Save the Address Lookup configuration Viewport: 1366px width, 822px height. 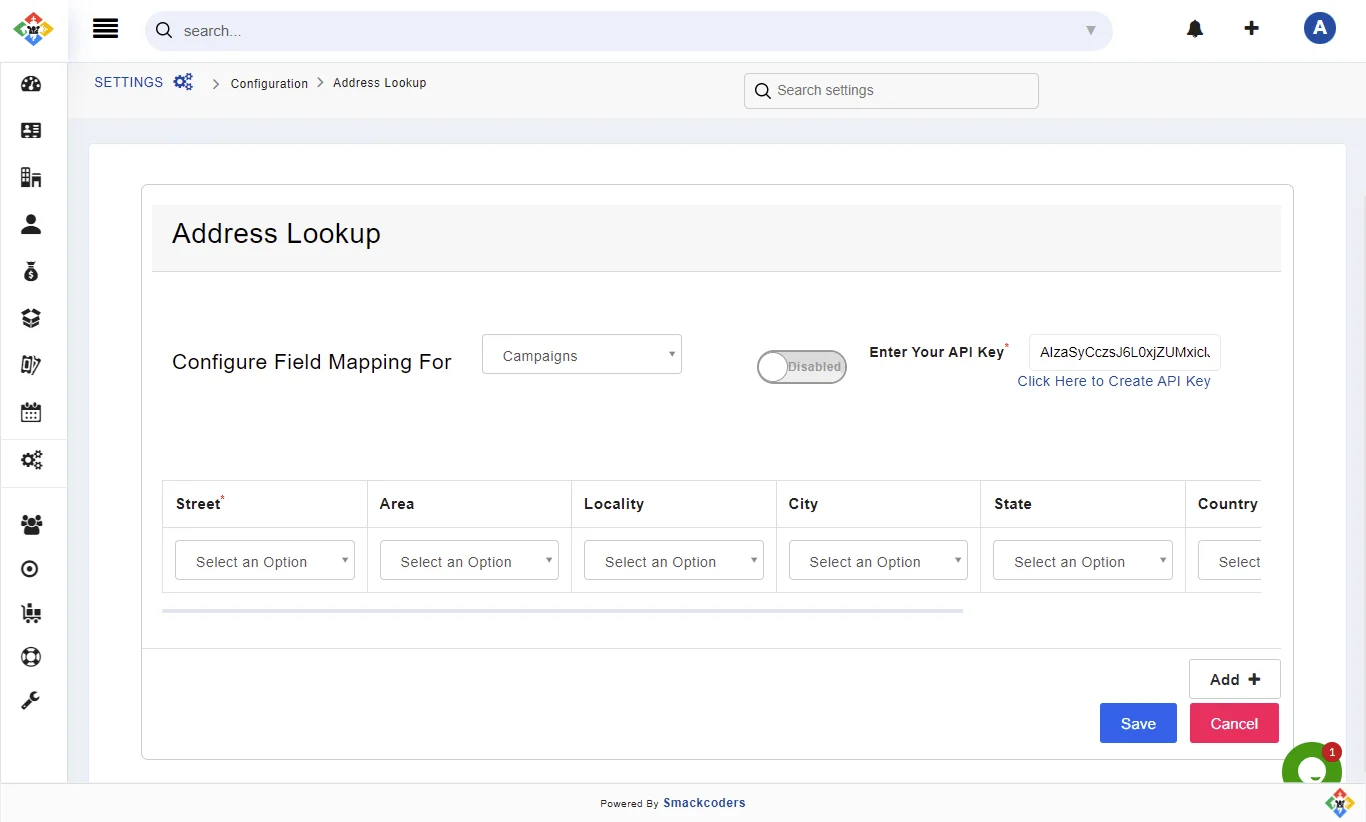[1138, 723]
